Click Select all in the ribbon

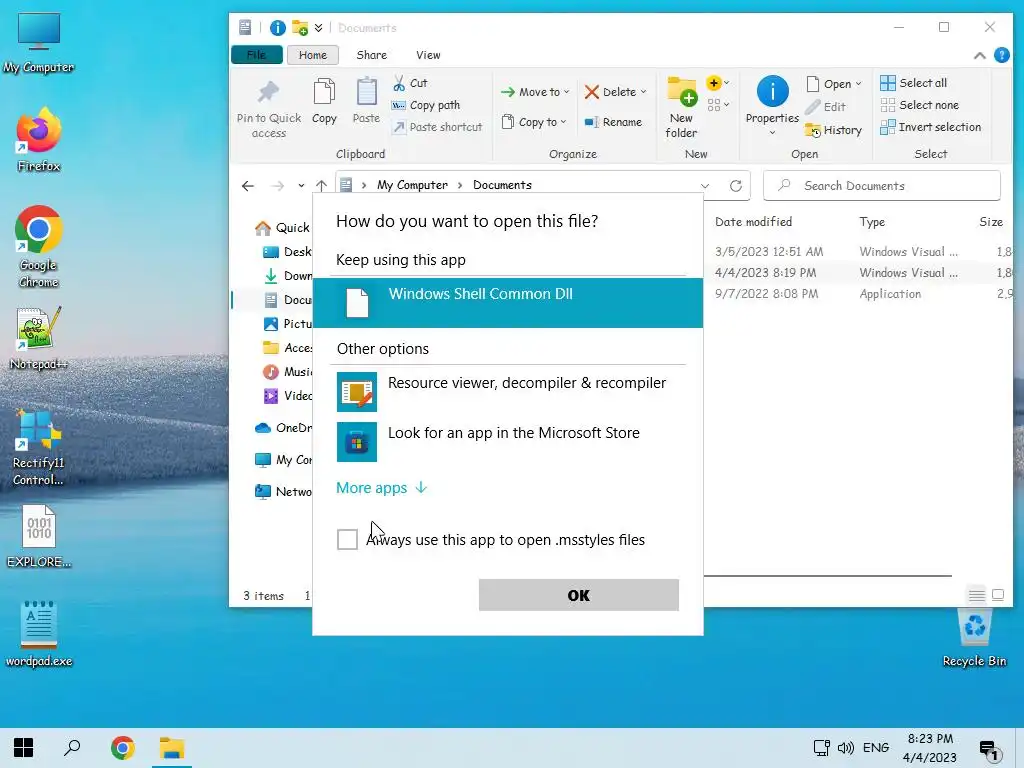(x=914, y=83)
